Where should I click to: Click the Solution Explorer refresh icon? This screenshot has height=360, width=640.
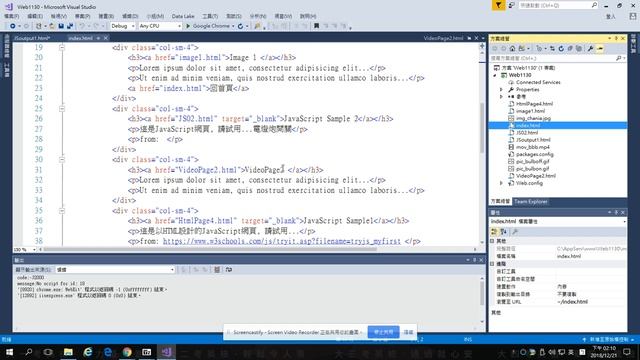561,49
